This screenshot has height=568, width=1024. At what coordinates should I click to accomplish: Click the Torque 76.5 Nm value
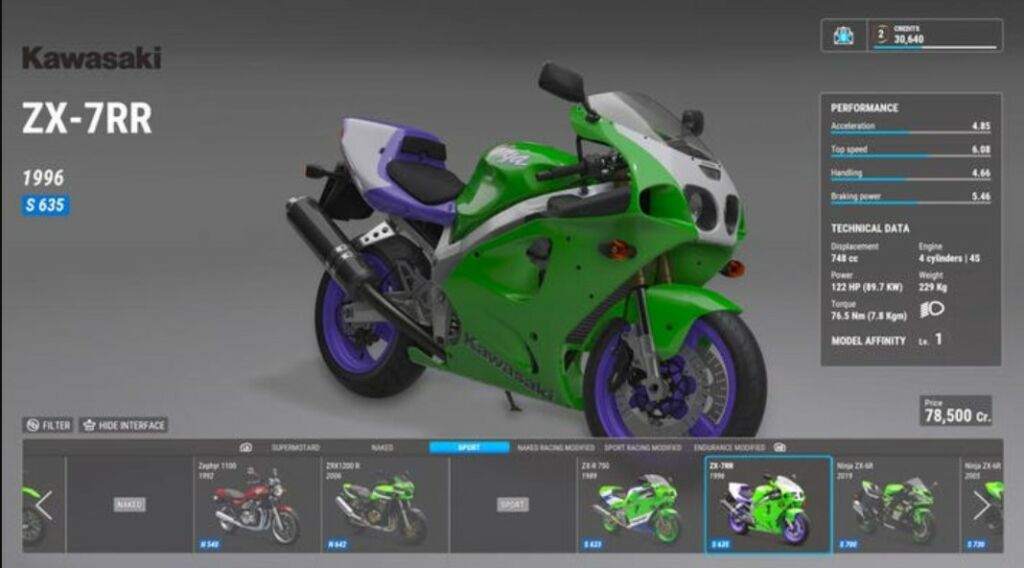point(869,316)
